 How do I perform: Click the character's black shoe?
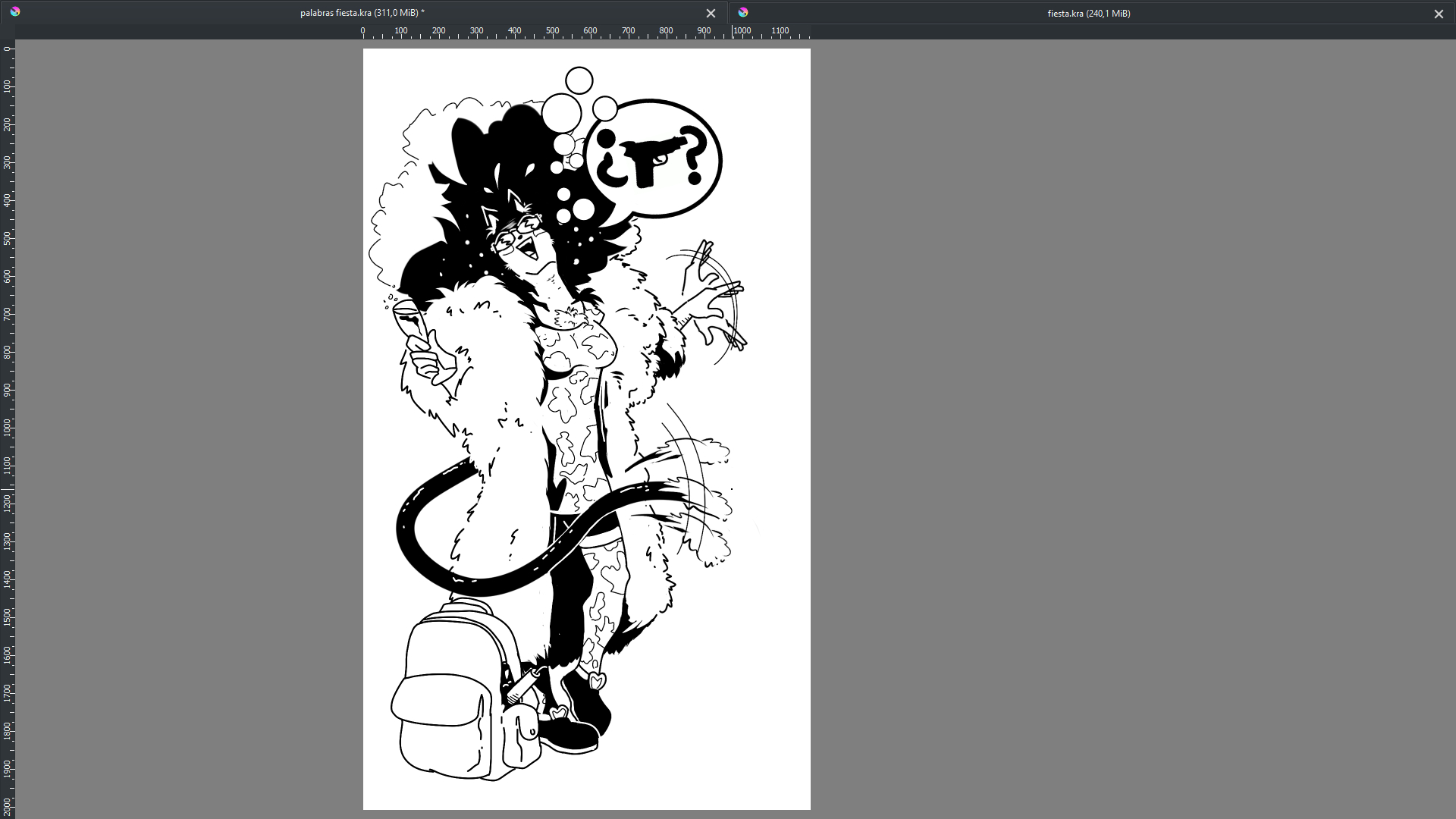pos(570,734)
